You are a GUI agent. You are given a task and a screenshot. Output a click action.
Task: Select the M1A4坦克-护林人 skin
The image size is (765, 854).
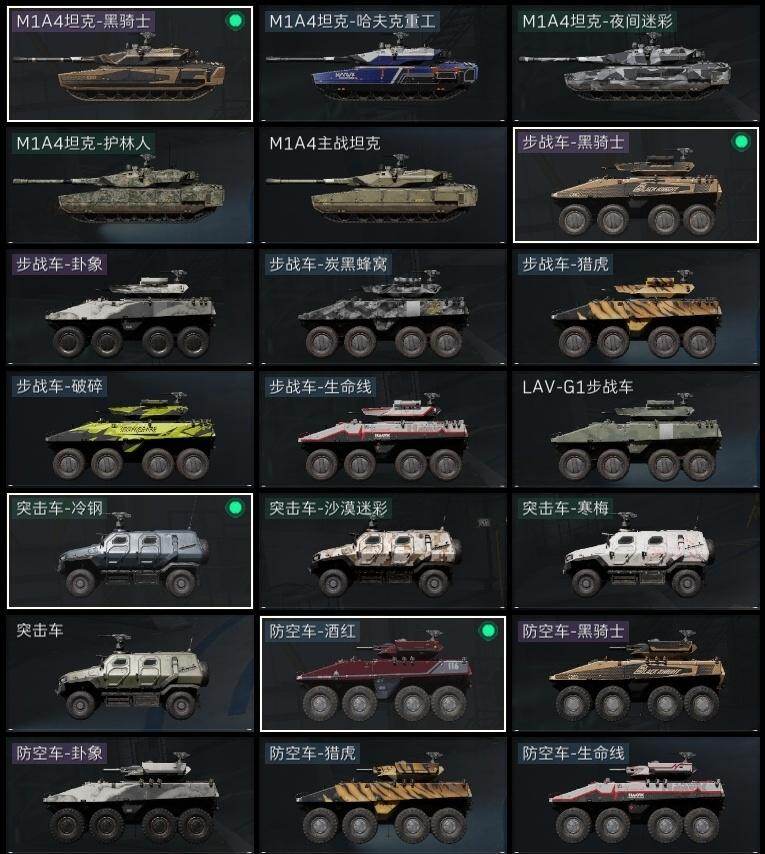click(130, 185)
